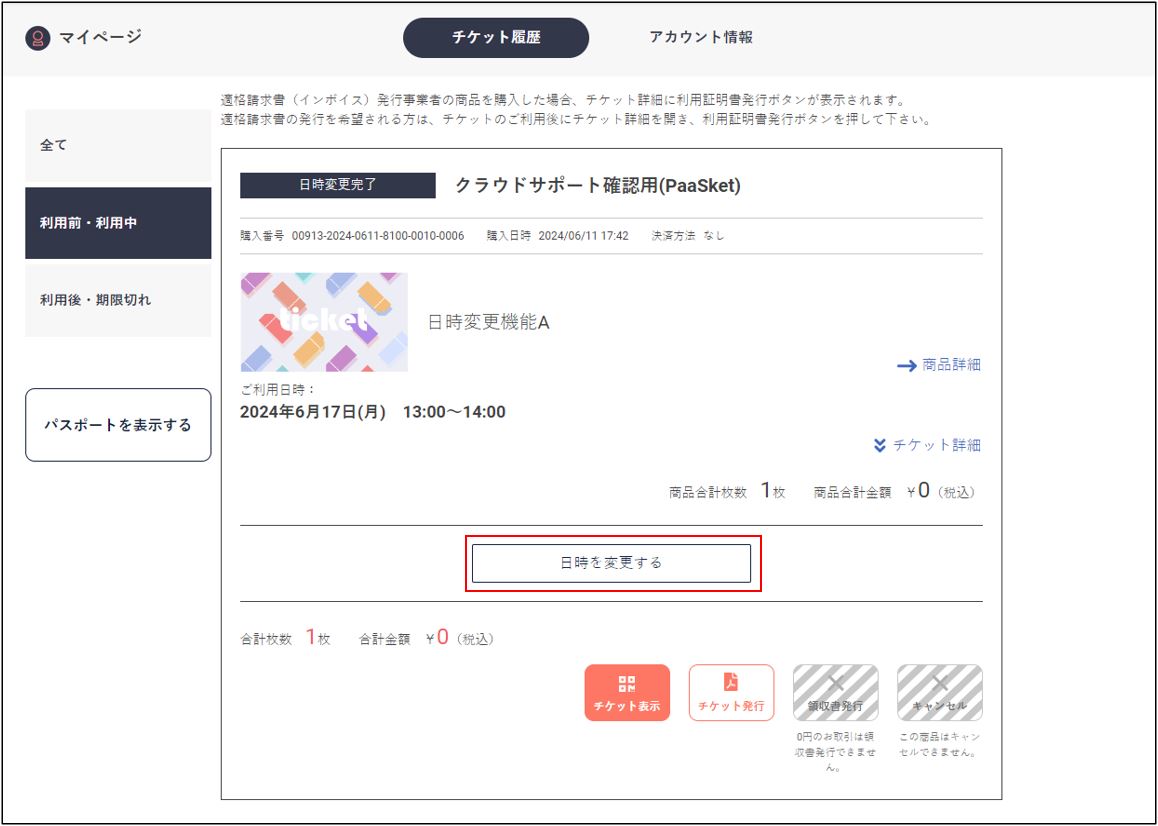Click the colorful ticket thumbnail image
This screenshot has width=1158, height=826.
324,322
